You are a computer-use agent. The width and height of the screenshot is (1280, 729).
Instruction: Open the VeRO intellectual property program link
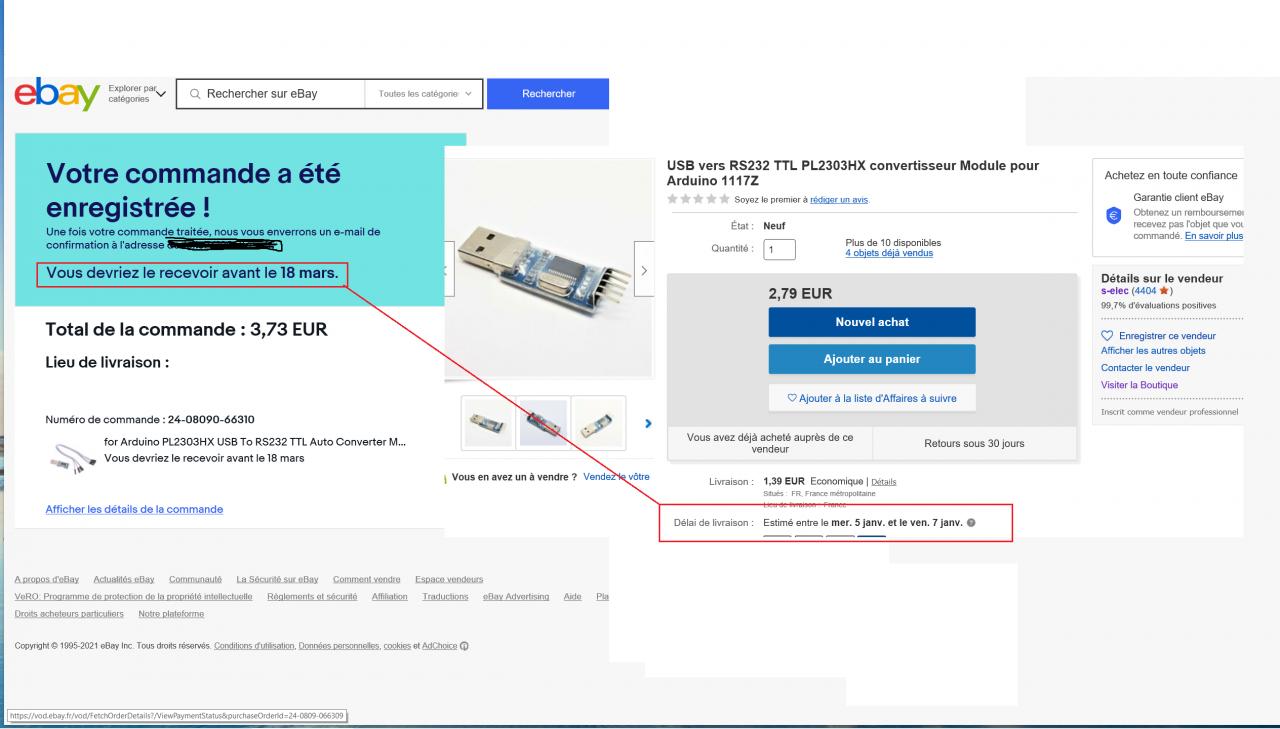pyautogui.click(x=133, y=597)
